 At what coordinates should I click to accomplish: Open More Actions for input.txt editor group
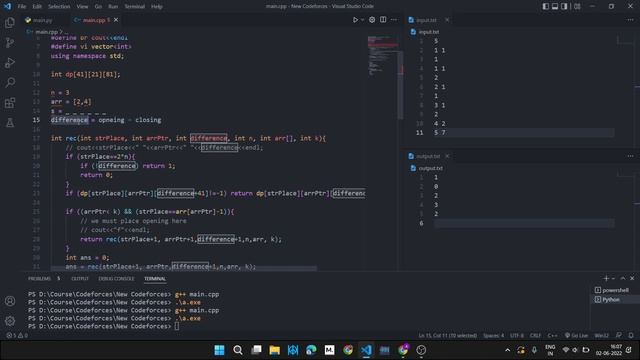[630, 20]
